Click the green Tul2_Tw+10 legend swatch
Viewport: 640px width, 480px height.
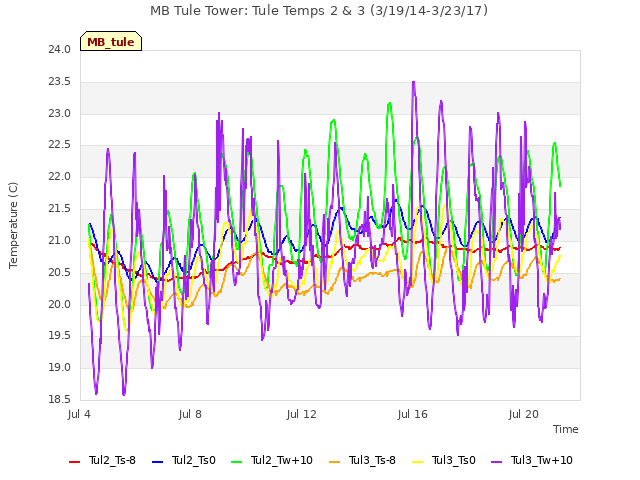236,462
